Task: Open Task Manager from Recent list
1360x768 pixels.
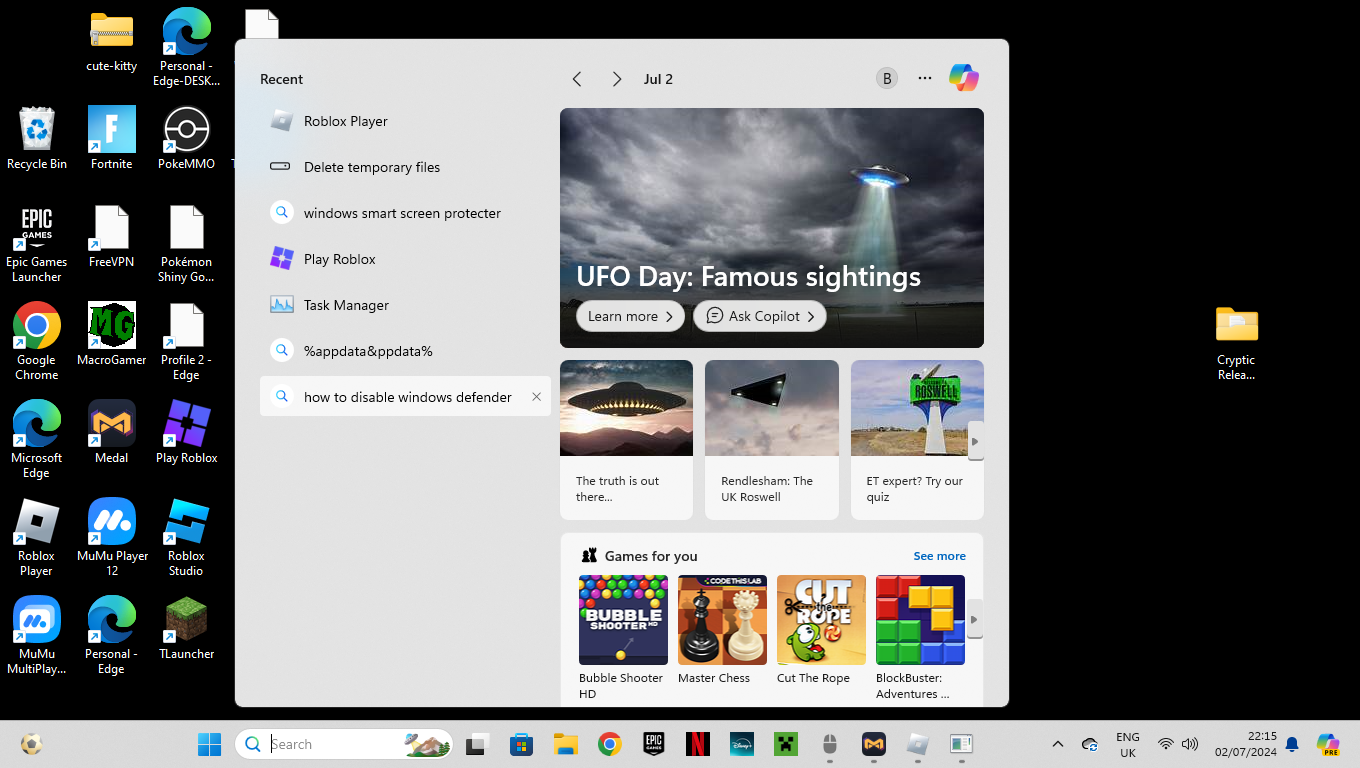Action: (x=405, y=305)
